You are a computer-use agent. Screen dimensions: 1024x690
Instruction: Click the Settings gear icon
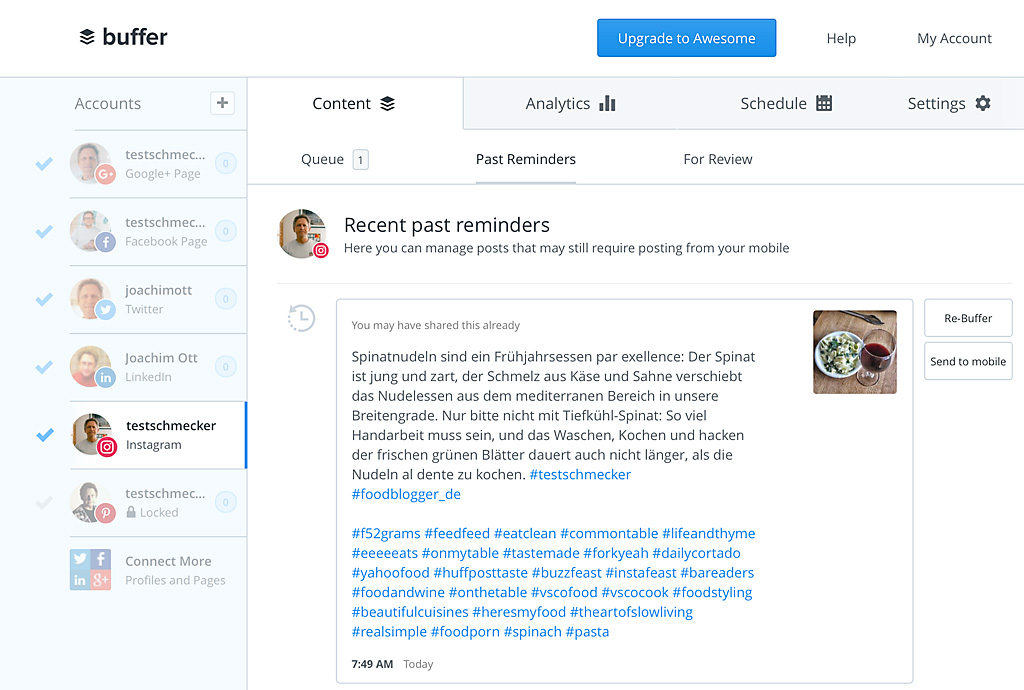tap(983, 103)
